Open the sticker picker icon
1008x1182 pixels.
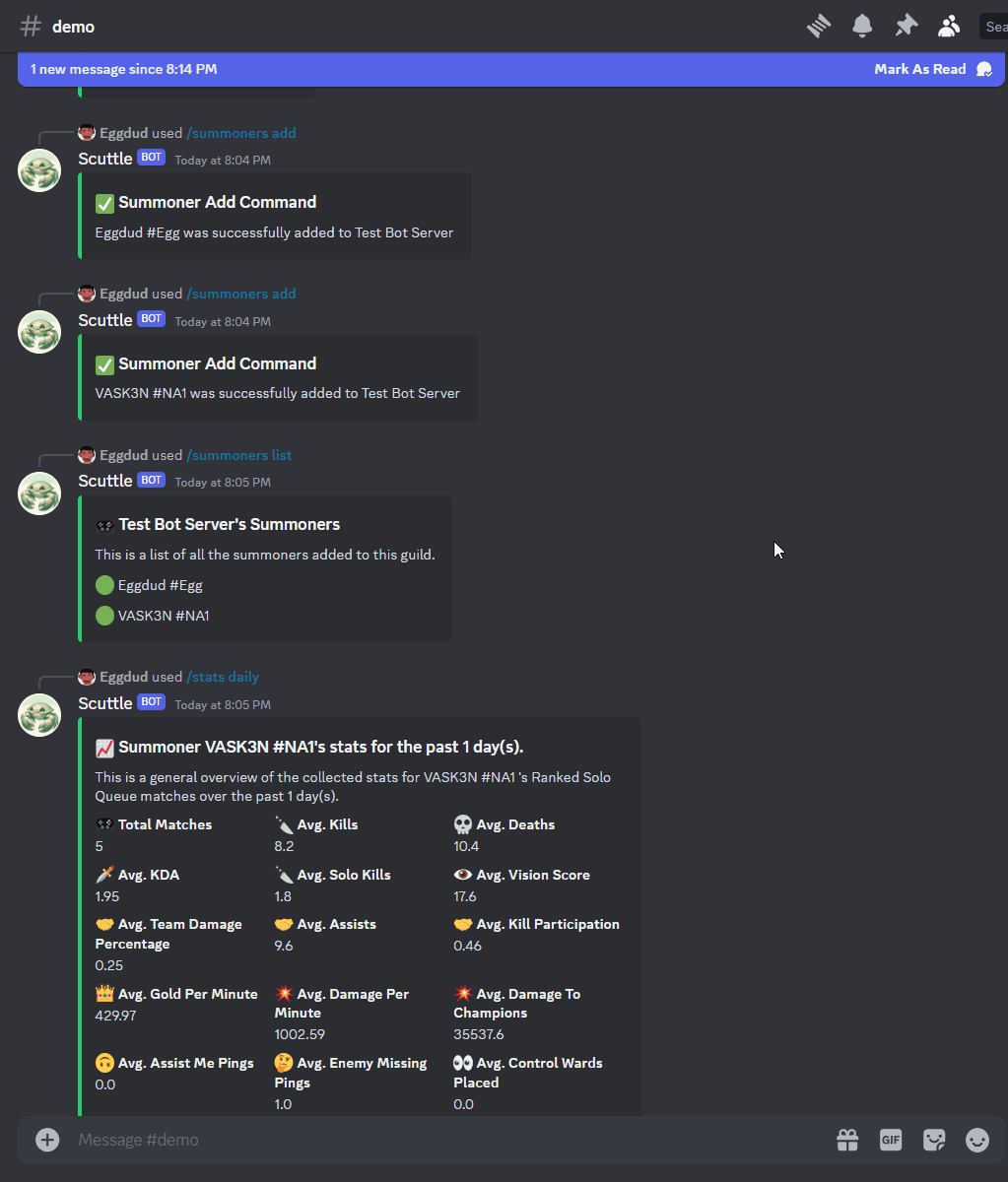934,1140
